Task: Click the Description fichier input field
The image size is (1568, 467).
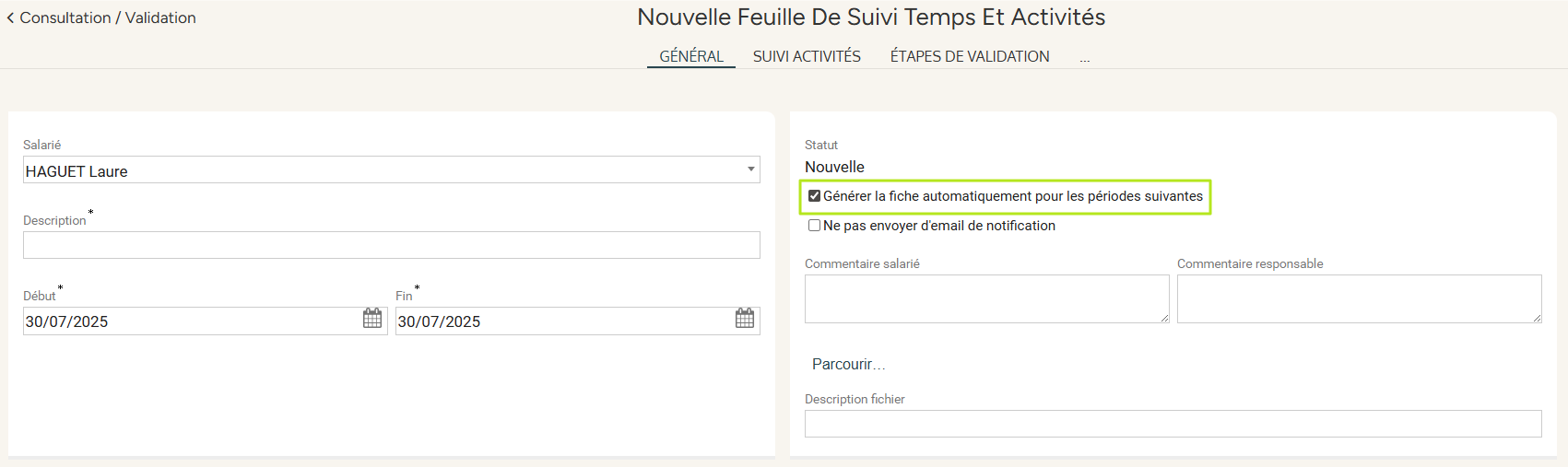Action: [x=1173, y=424]
